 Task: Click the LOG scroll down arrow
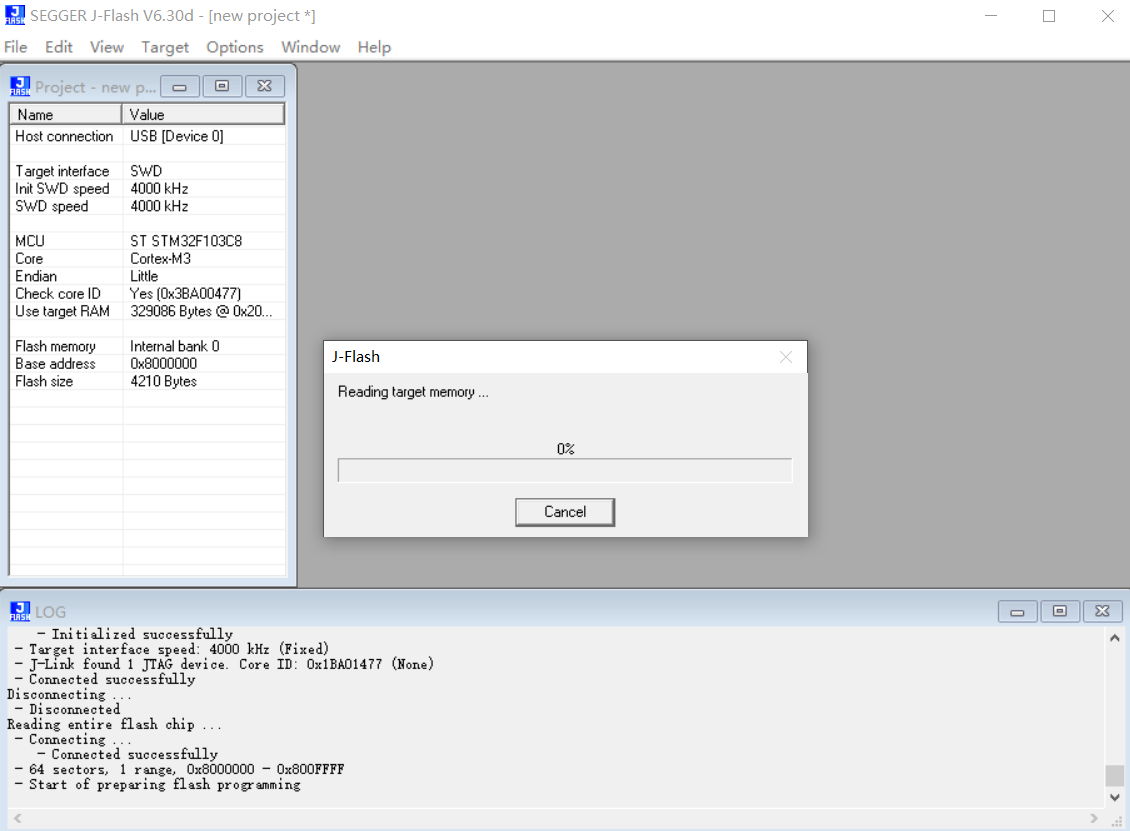click(1114, 797)
